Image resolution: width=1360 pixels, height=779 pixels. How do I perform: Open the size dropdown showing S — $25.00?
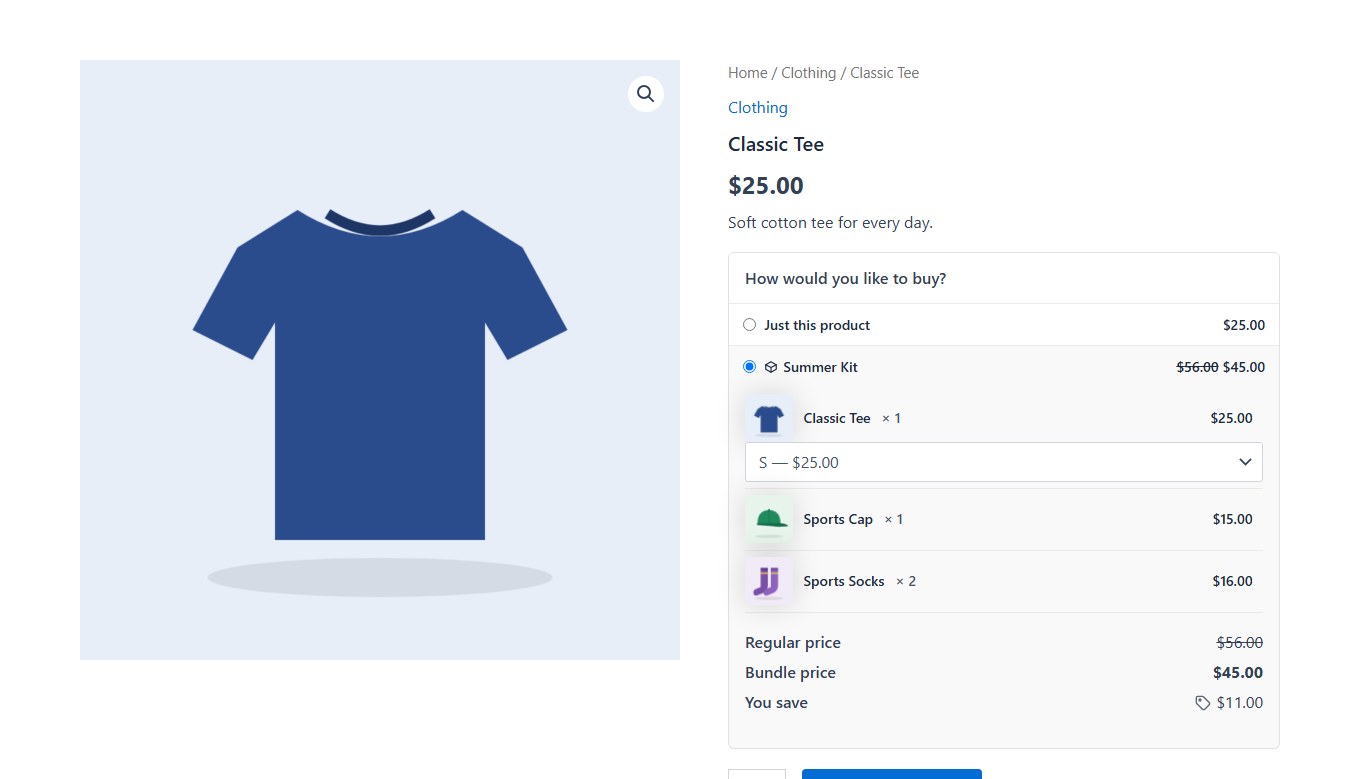click(x=1004, y=462)
